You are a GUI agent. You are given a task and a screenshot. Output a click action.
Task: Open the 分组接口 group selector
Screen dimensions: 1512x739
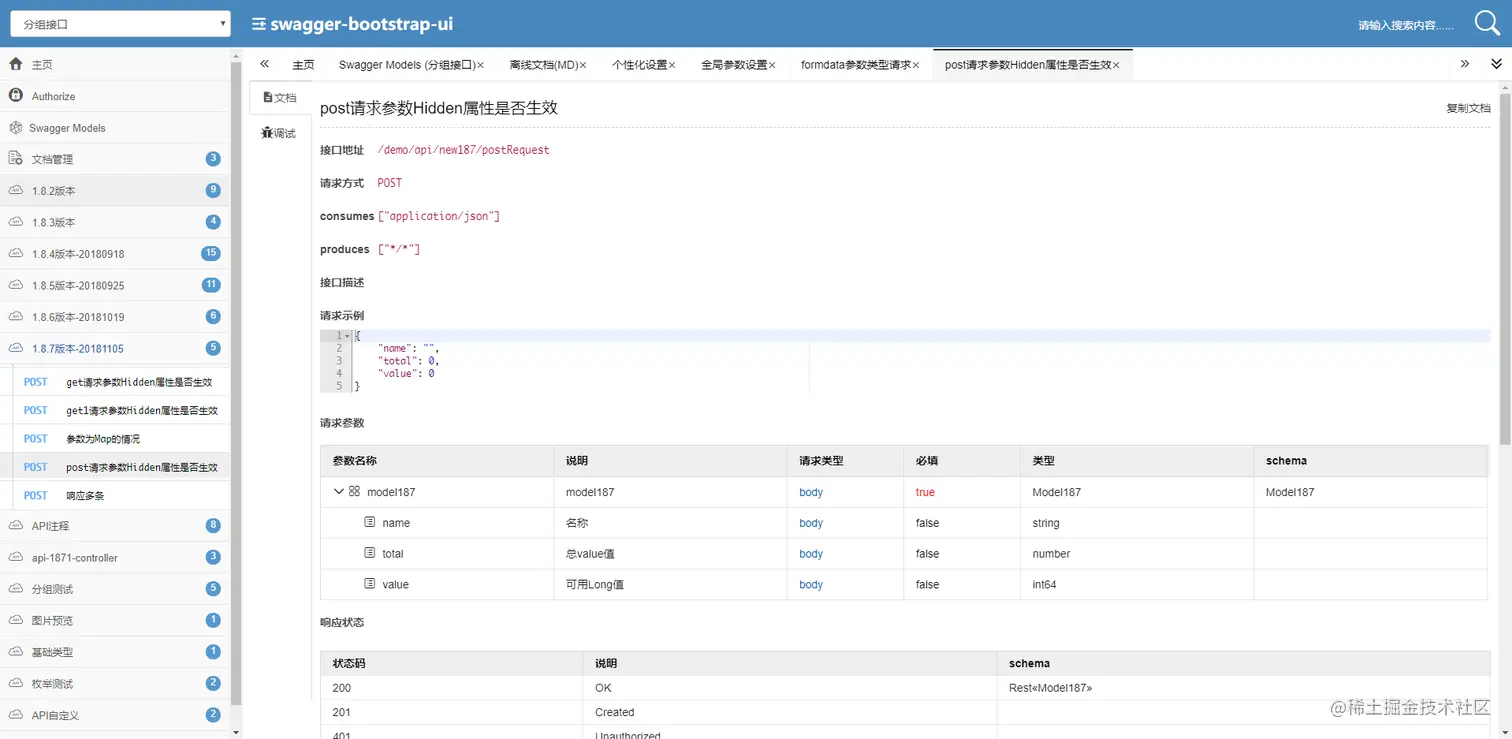120,24
